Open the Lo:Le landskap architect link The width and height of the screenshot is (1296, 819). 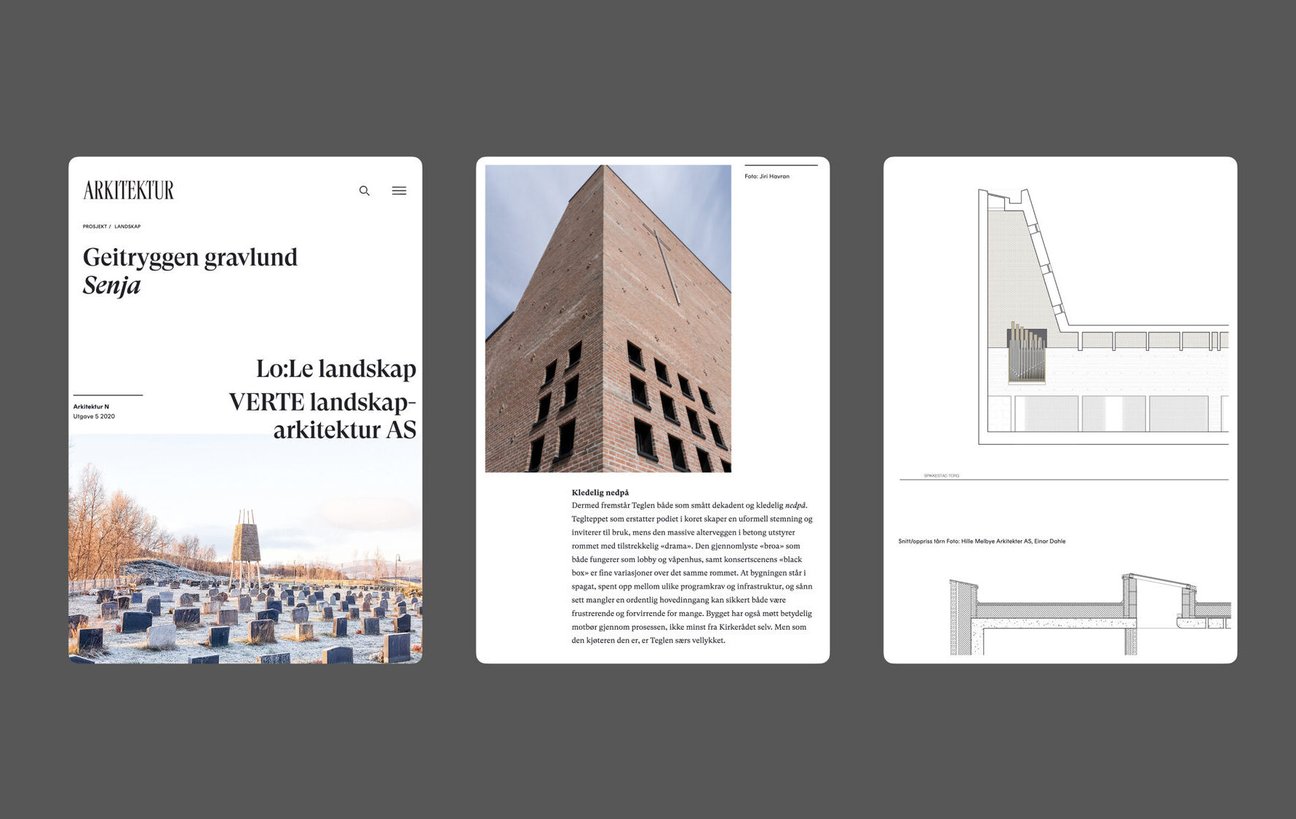pos(335,369)
